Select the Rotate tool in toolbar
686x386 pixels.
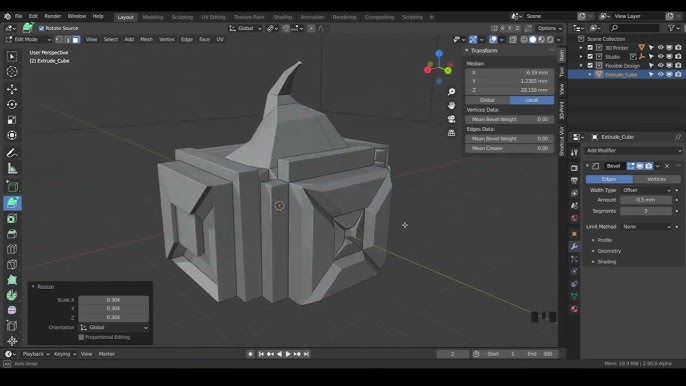[12, 105]
